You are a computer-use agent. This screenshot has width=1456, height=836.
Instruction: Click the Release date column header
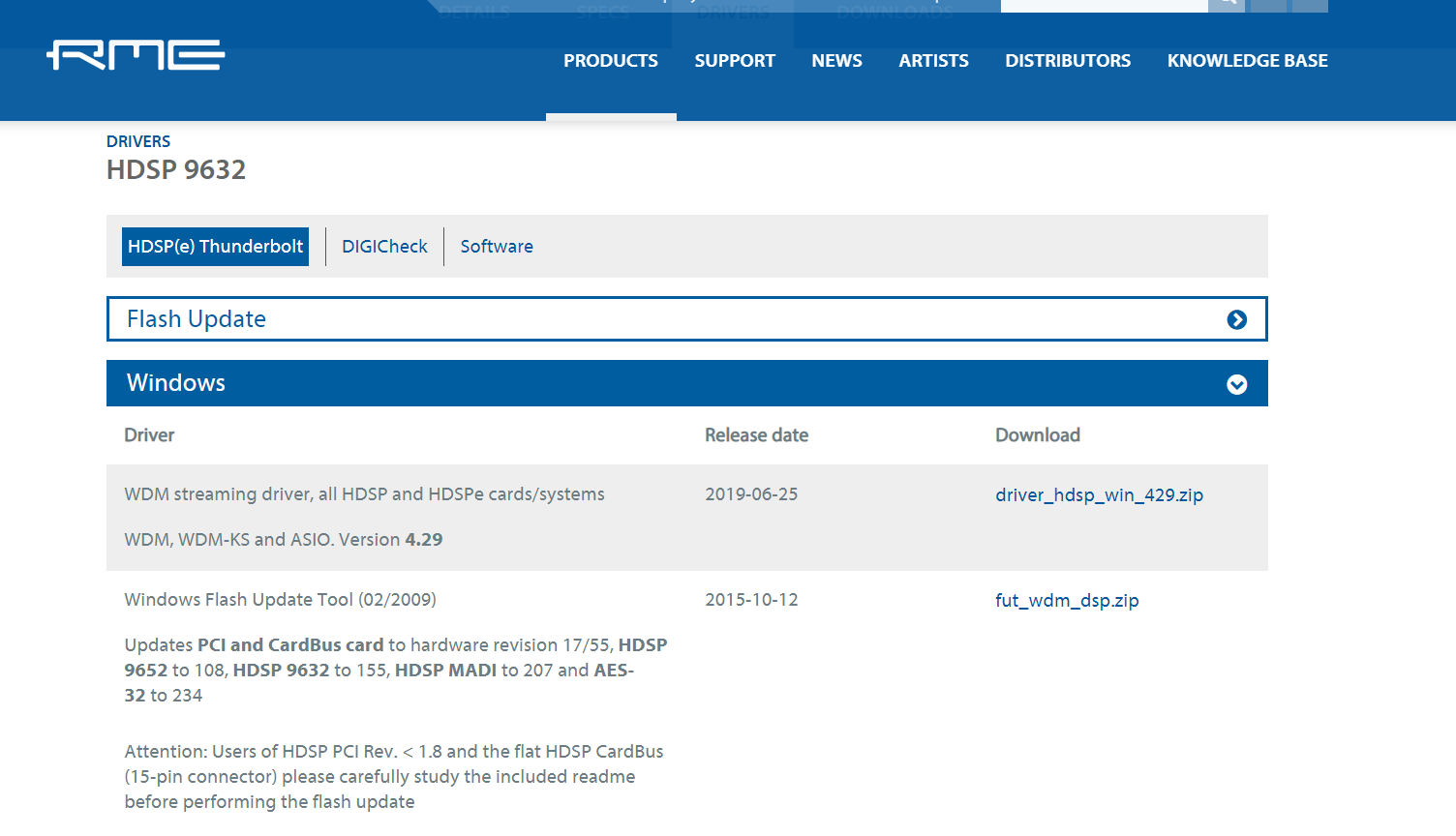click(756, 435)
